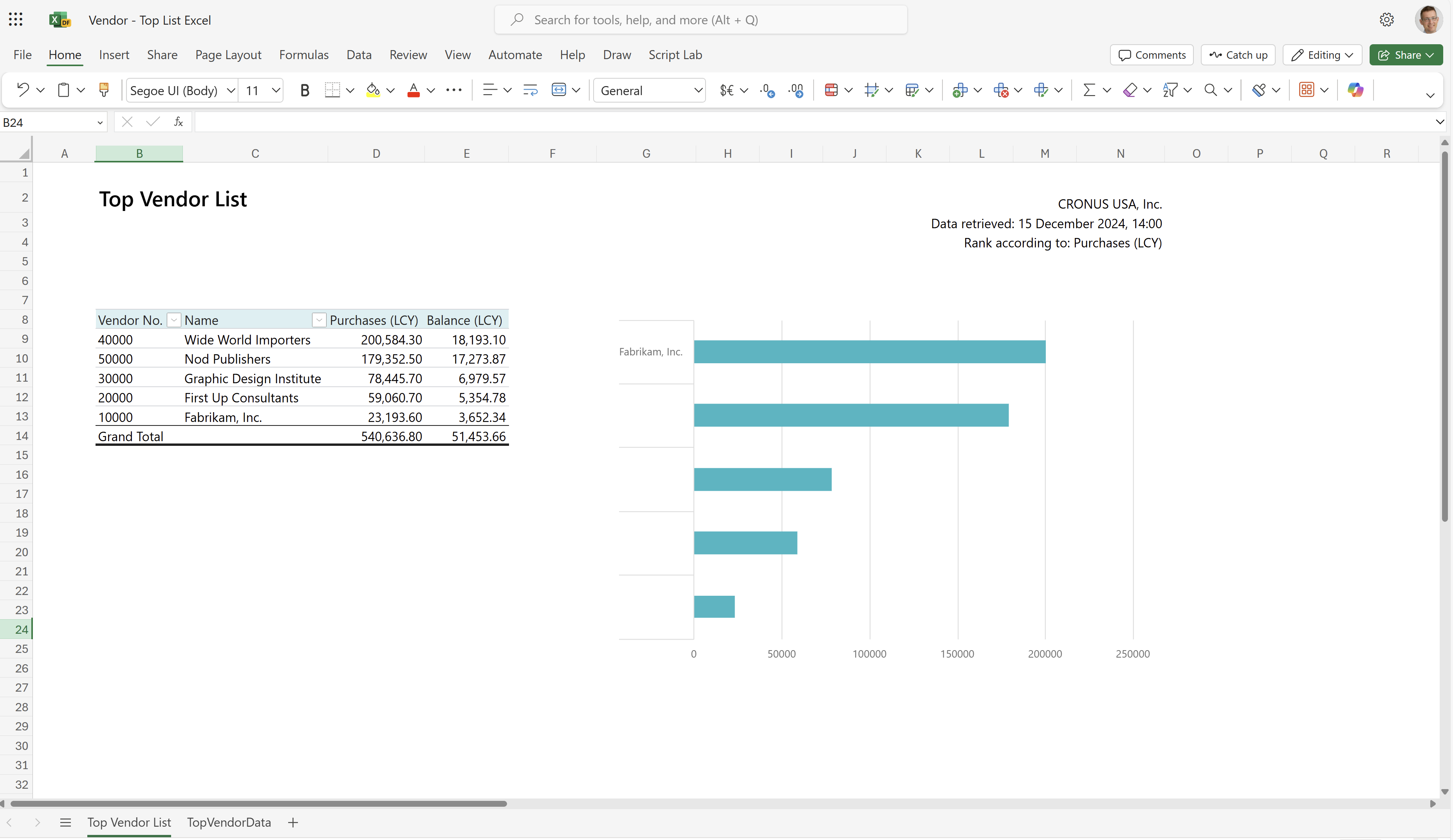Switch to the TopVendorData tab
The image size is (1453, 840).
229,822
